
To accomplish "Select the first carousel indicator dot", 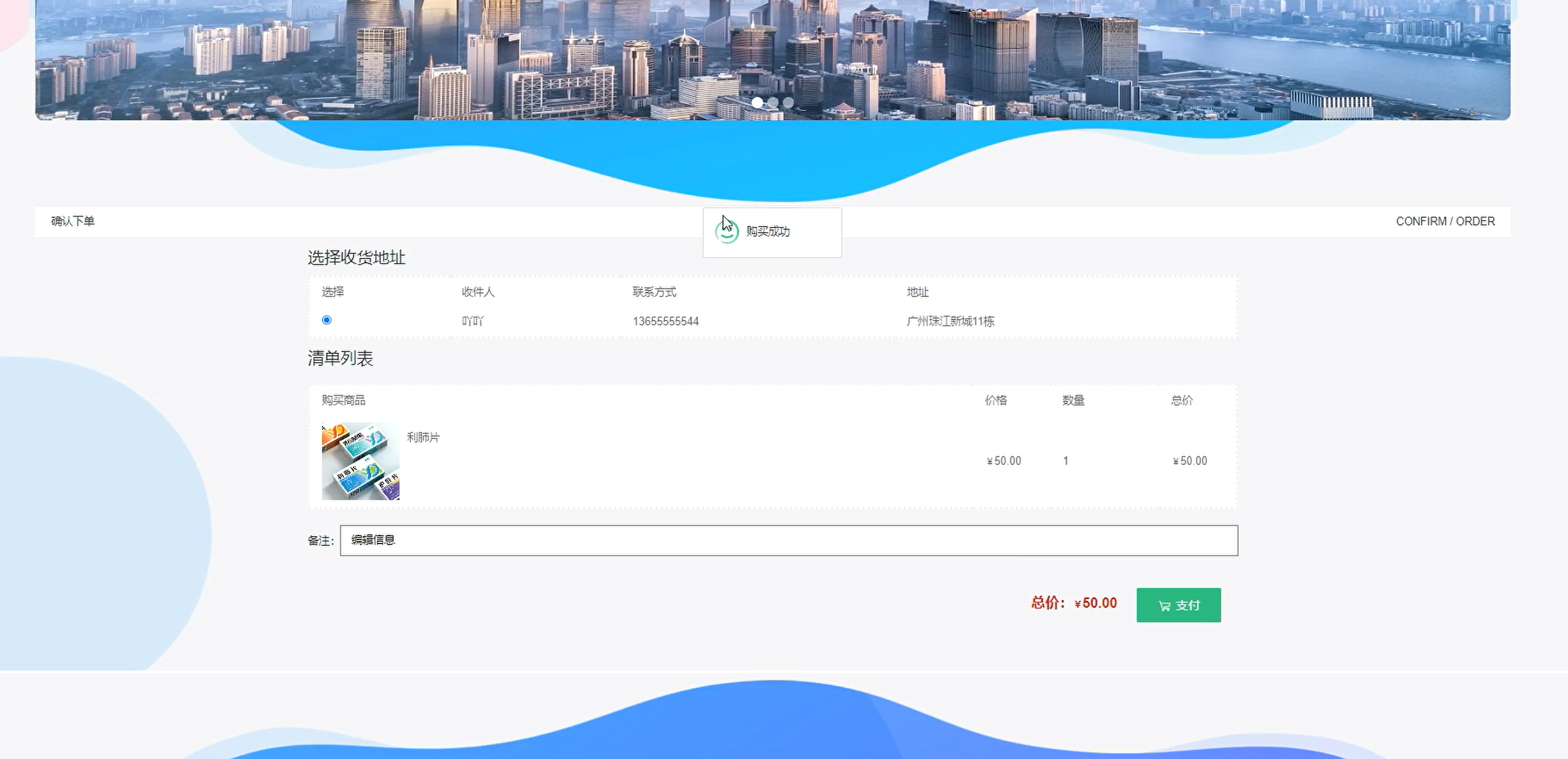I will [757, 103].
